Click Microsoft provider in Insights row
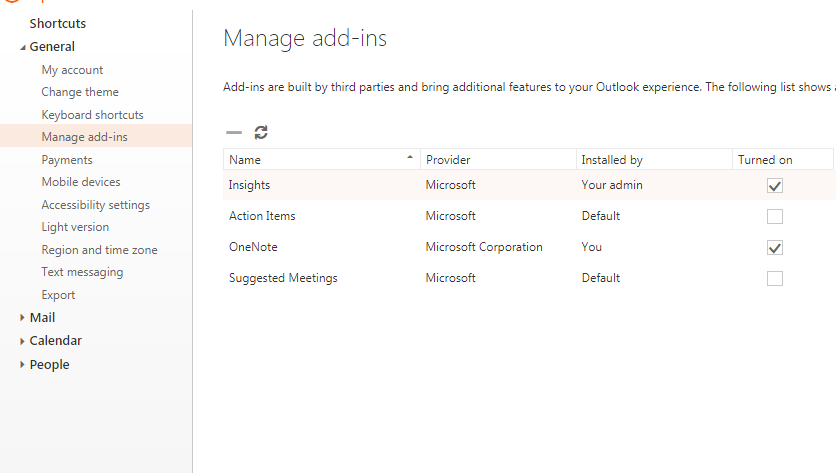836x473 pixels. (451, 185)
